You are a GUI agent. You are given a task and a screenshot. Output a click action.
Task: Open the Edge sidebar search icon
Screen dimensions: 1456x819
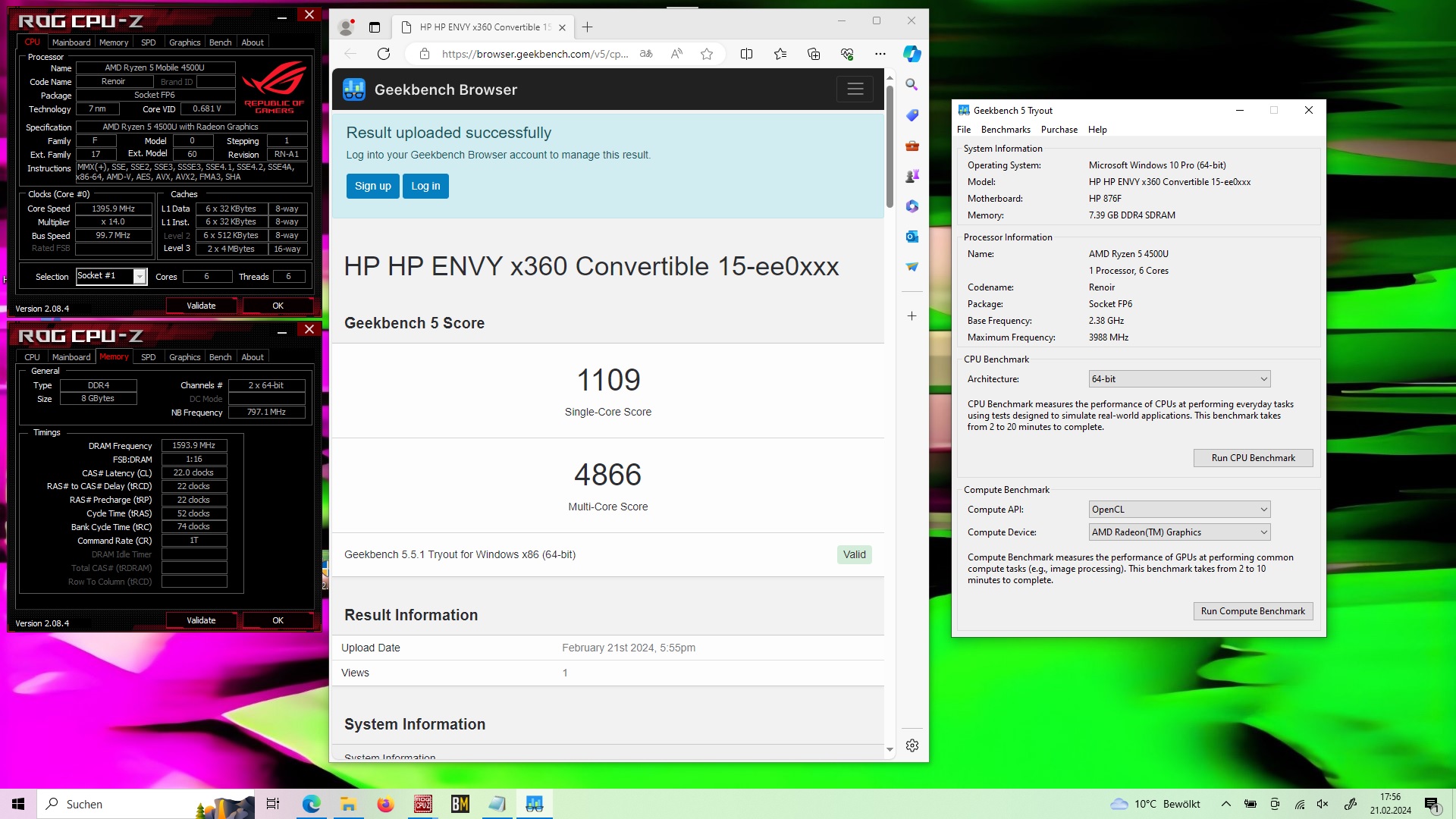point(912,85)
